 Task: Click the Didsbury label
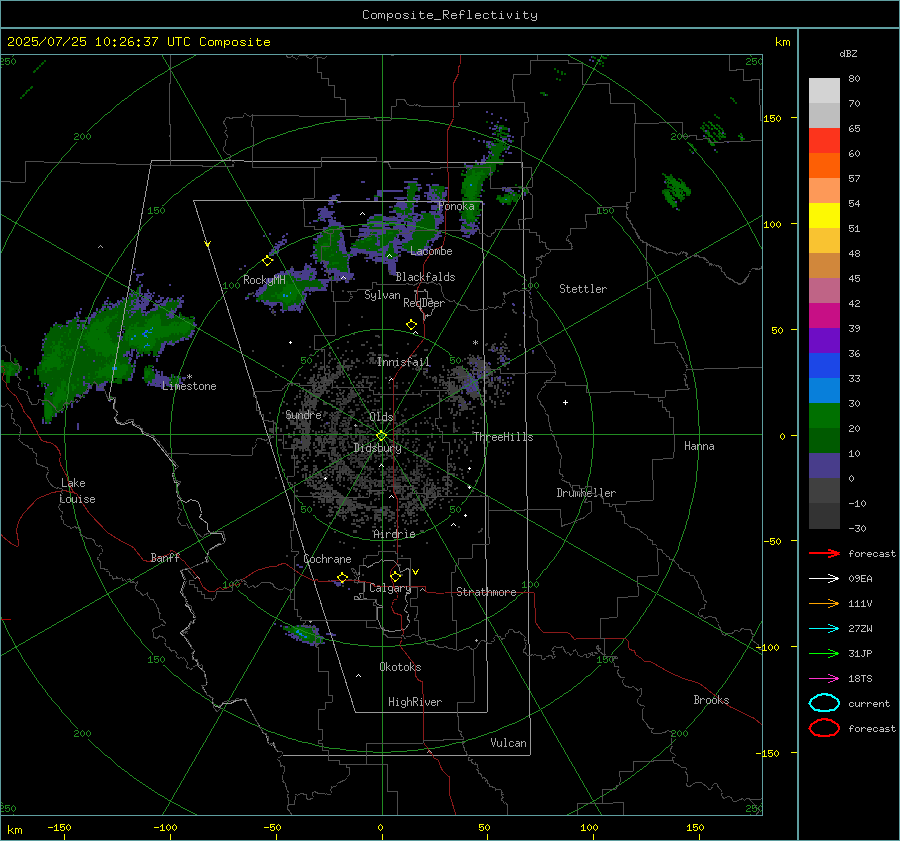point(377,448)
